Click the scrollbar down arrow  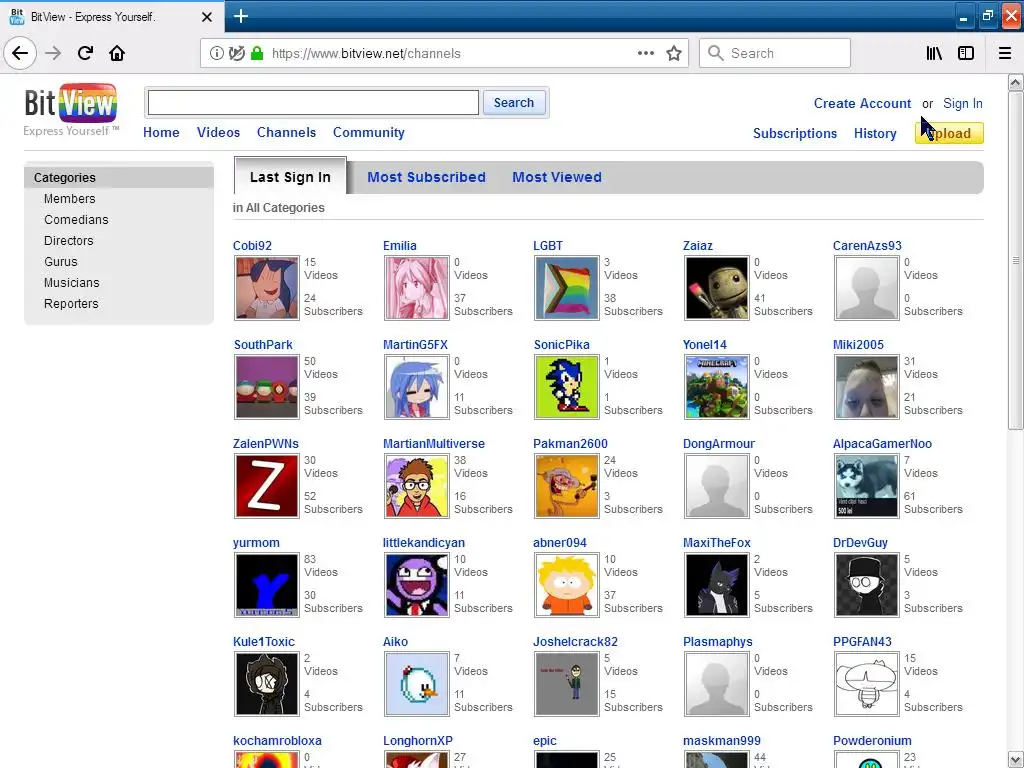pyautogui.click(x=1016, y=759)
